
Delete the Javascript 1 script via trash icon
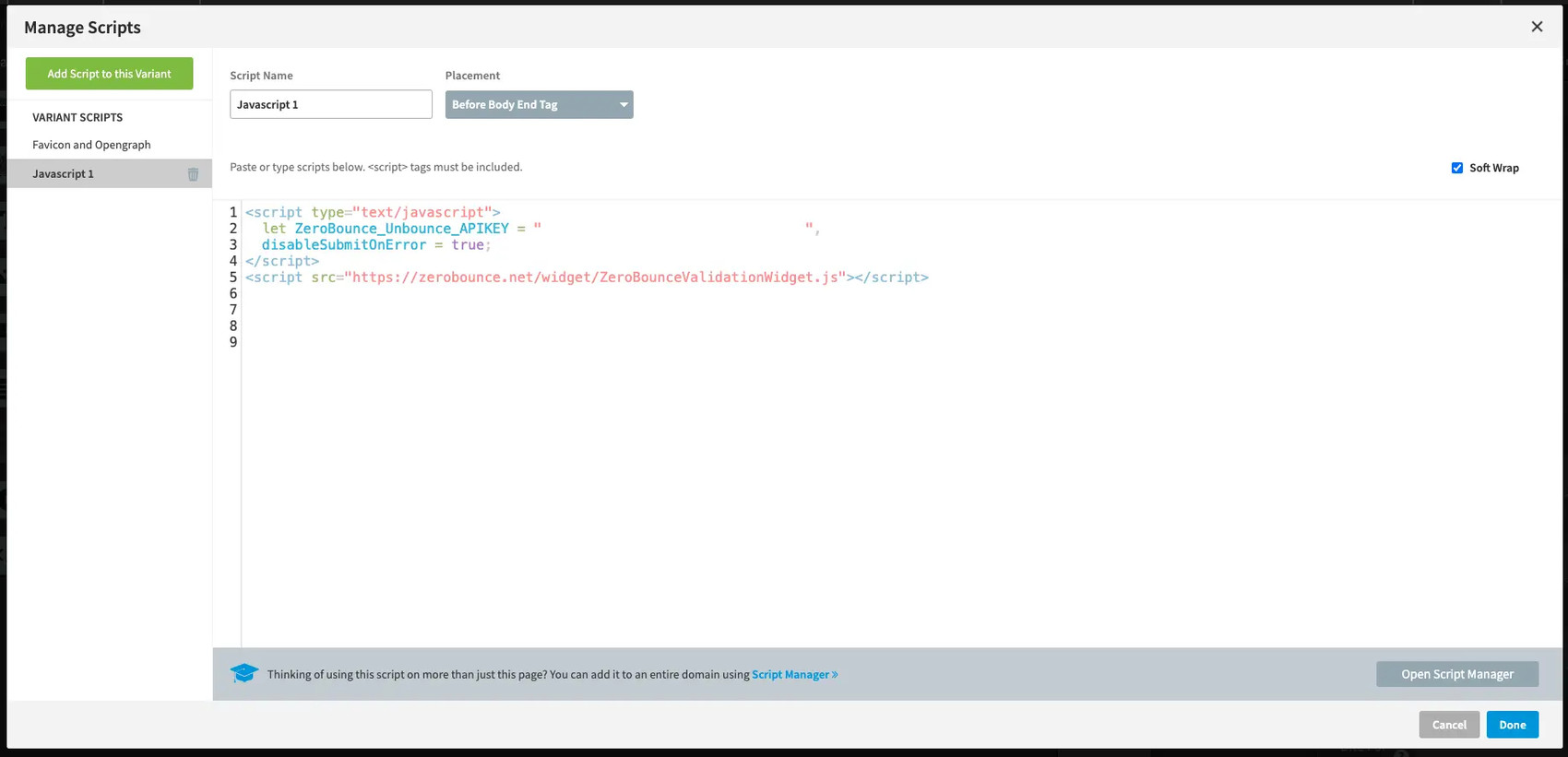[x=193, y=174]
